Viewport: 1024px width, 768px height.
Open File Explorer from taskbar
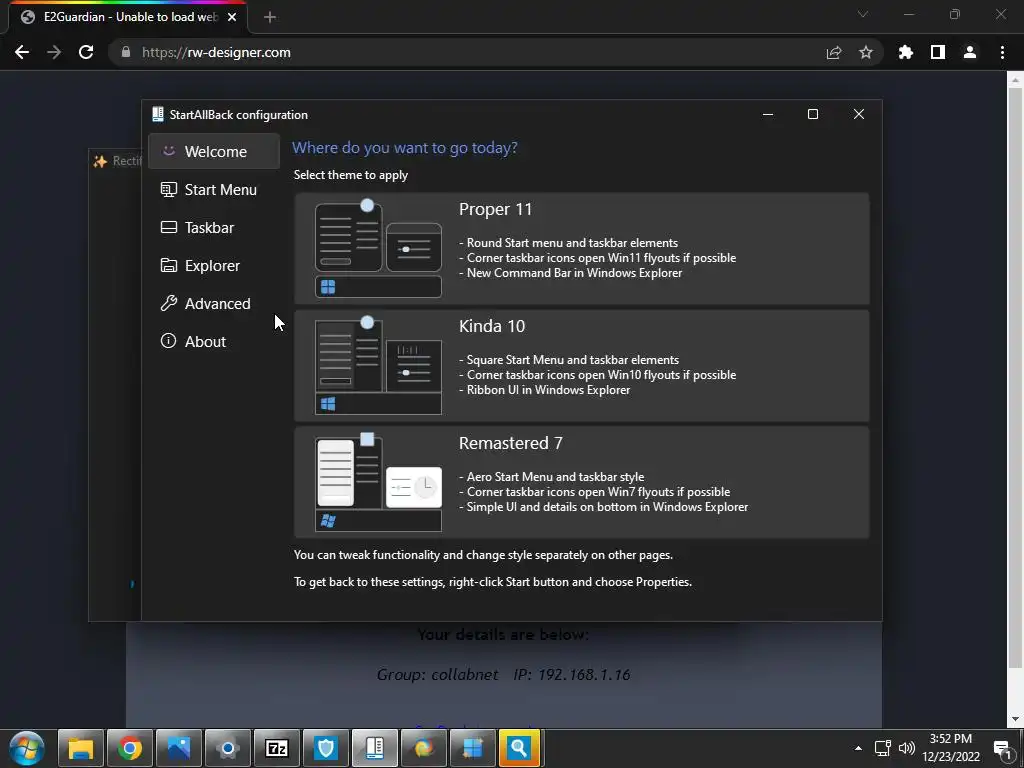(81, 748)
